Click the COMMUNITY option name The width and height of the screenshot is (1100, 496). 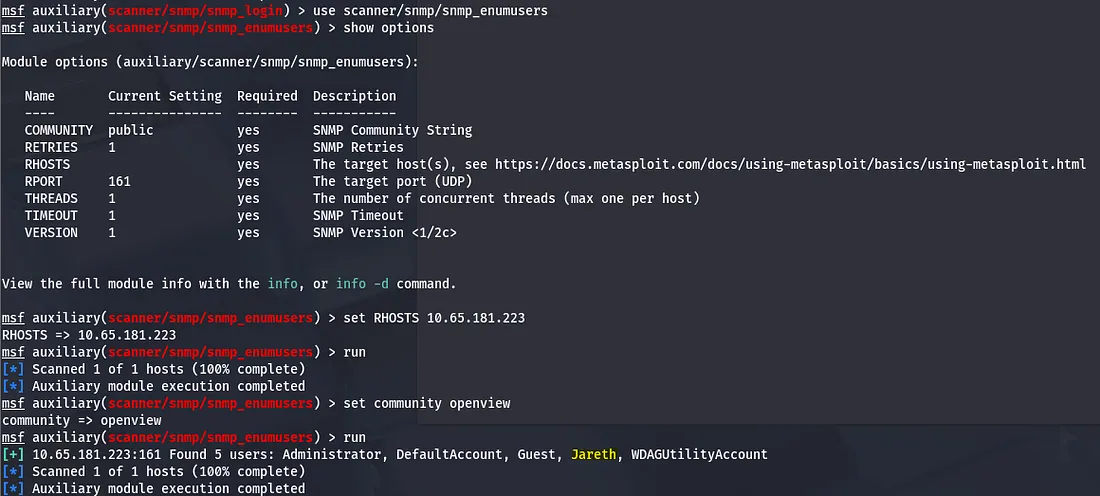point(59,130)
